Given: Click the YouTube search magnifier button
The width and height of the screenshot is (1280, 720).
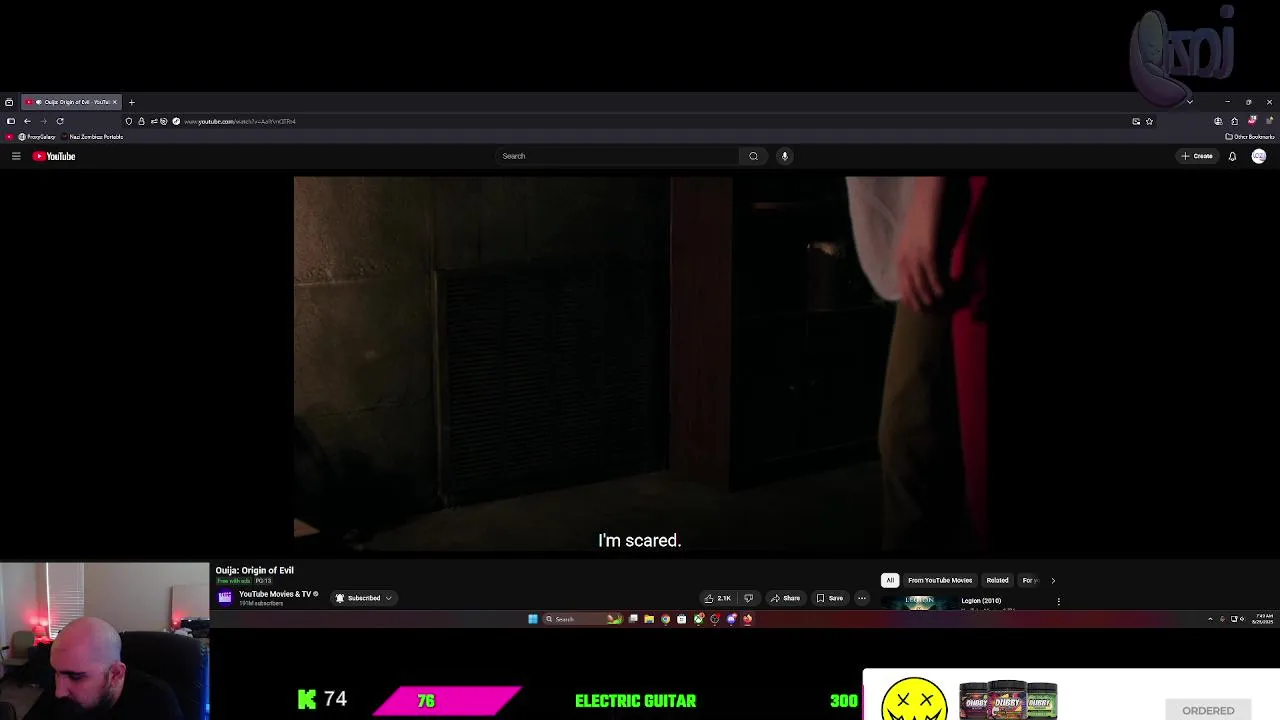Looking at the screenshot, I should pyautogui.click(x=753, y=156).
